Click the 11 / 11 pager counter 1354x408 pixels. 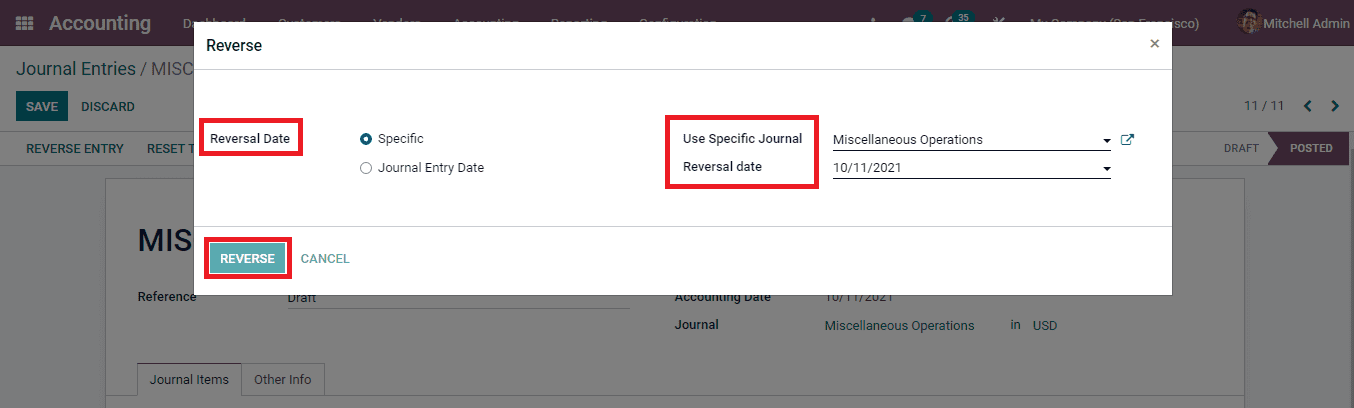click(1264, 106)
